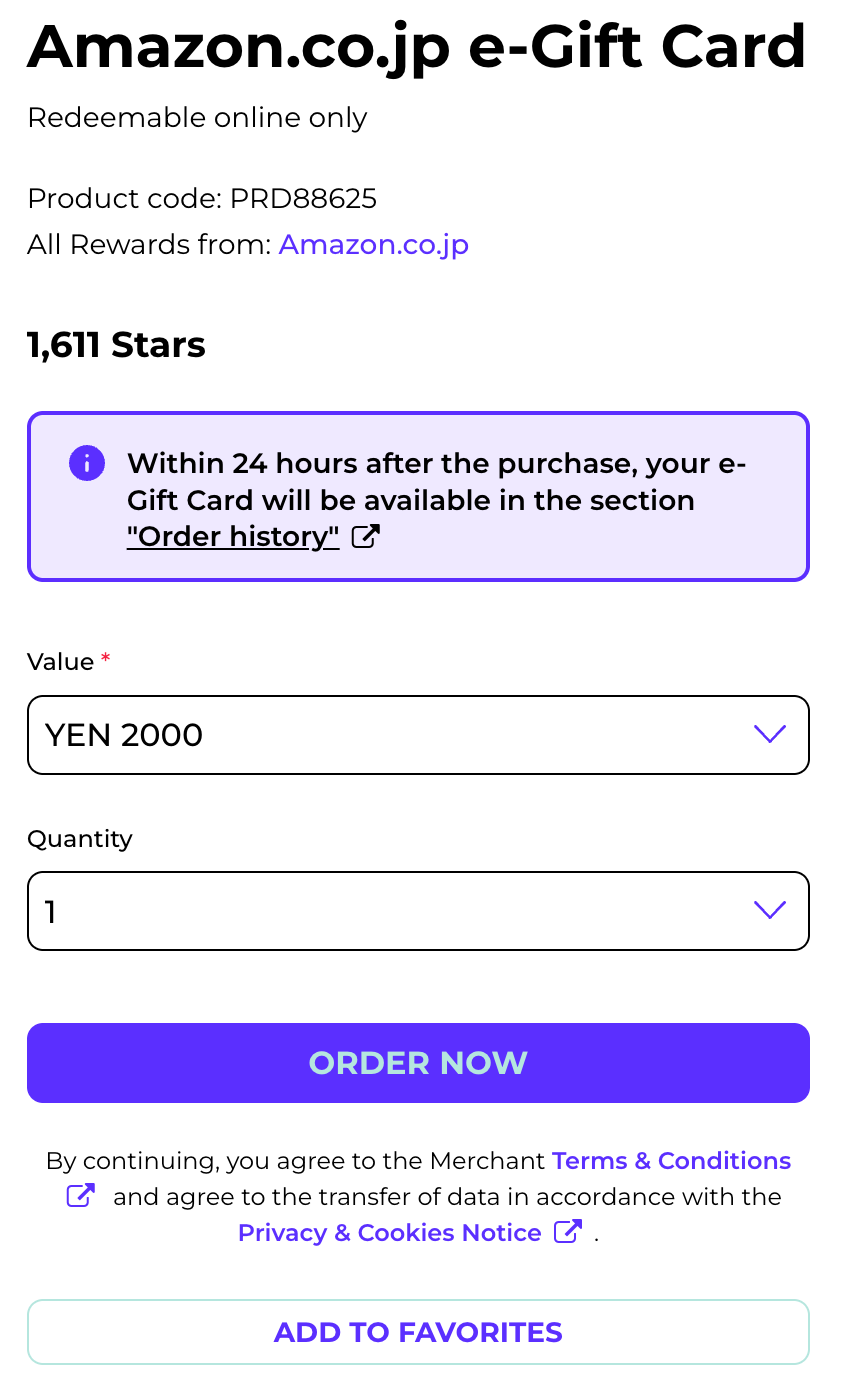Click the Redeemable online only subtitle
This screenshot has width=848, height=1384.
pos(197,118)
